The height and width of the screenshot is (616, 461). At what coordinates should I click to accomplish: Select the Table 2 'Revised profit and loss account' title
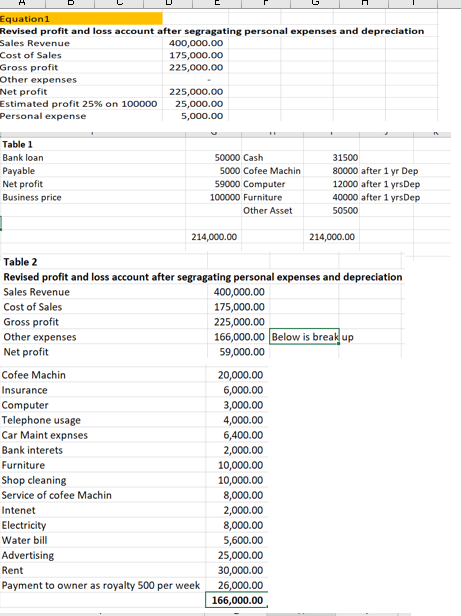(x=203, y=277)
